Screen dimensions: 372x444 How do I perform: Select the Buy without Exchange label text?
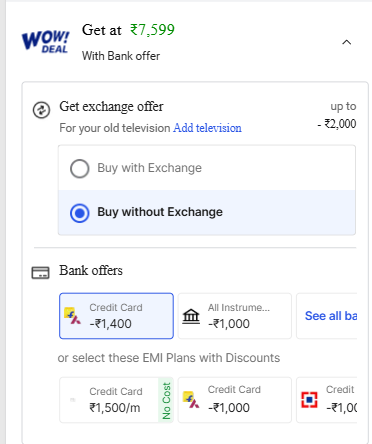[x=160, y=212]
